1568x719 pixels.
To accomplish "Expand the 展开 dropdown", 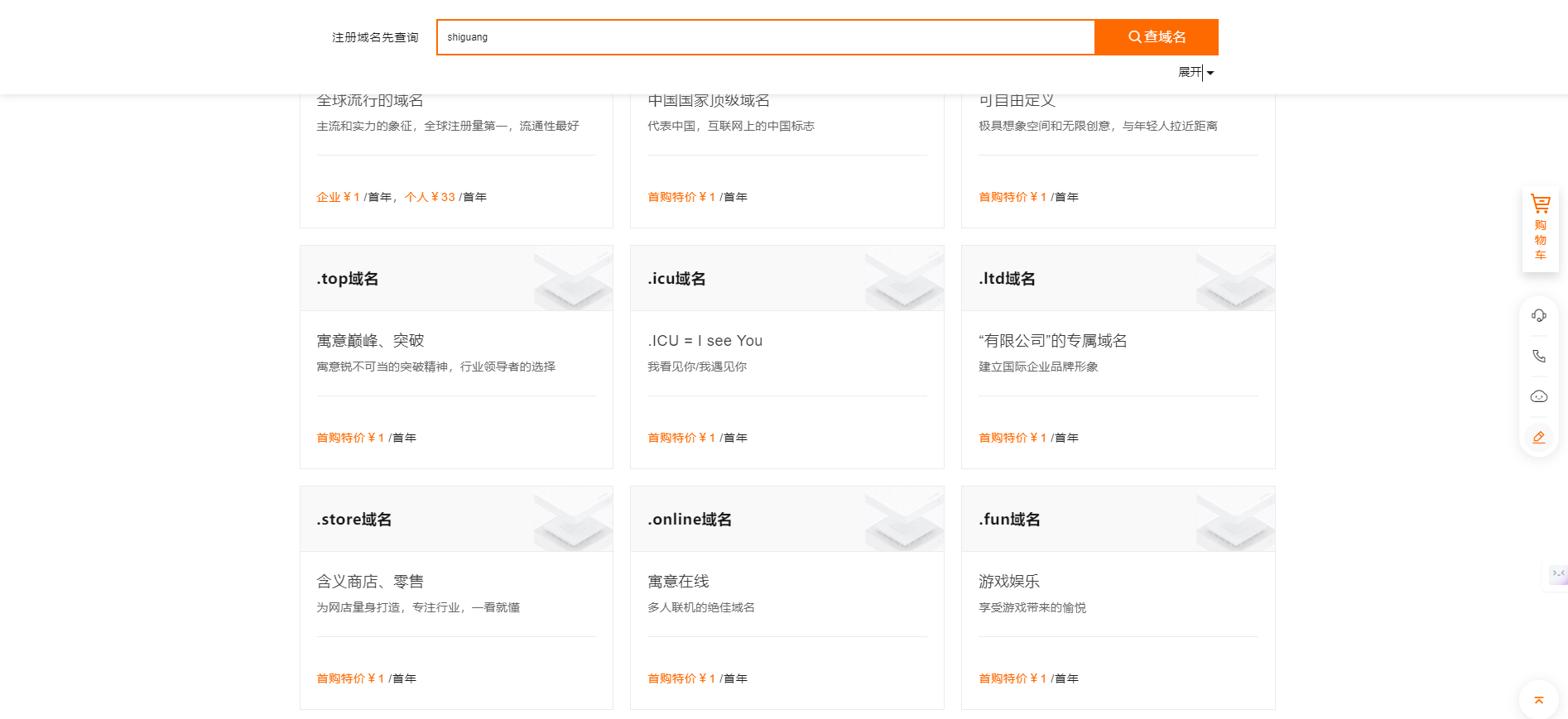I will (1196, 73).
